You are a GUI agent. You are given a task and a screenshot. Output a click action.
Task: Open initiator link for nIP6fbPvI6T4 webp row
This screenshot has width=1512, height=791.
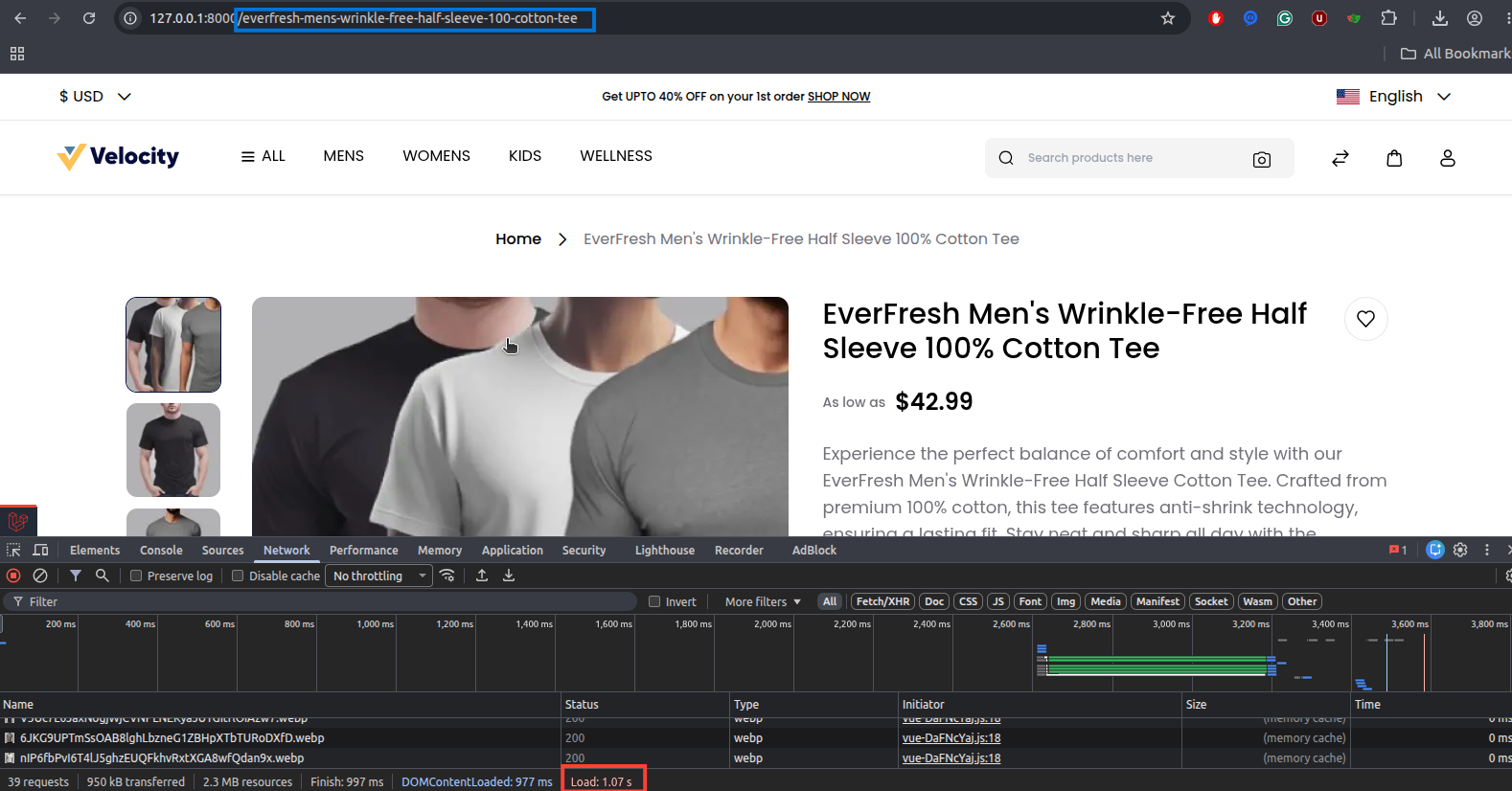(x=951, y=757)
